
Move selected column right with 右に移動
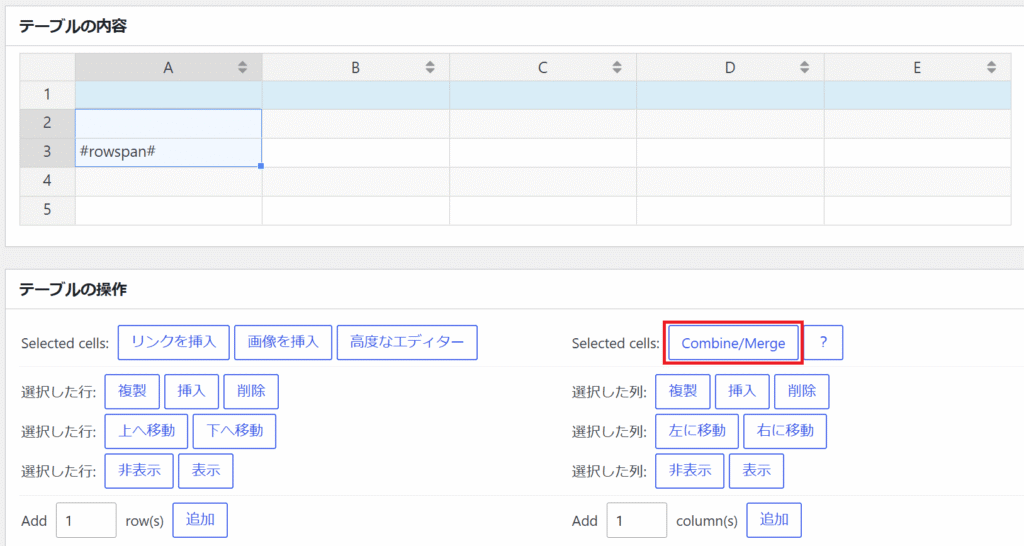click(785, 431)
